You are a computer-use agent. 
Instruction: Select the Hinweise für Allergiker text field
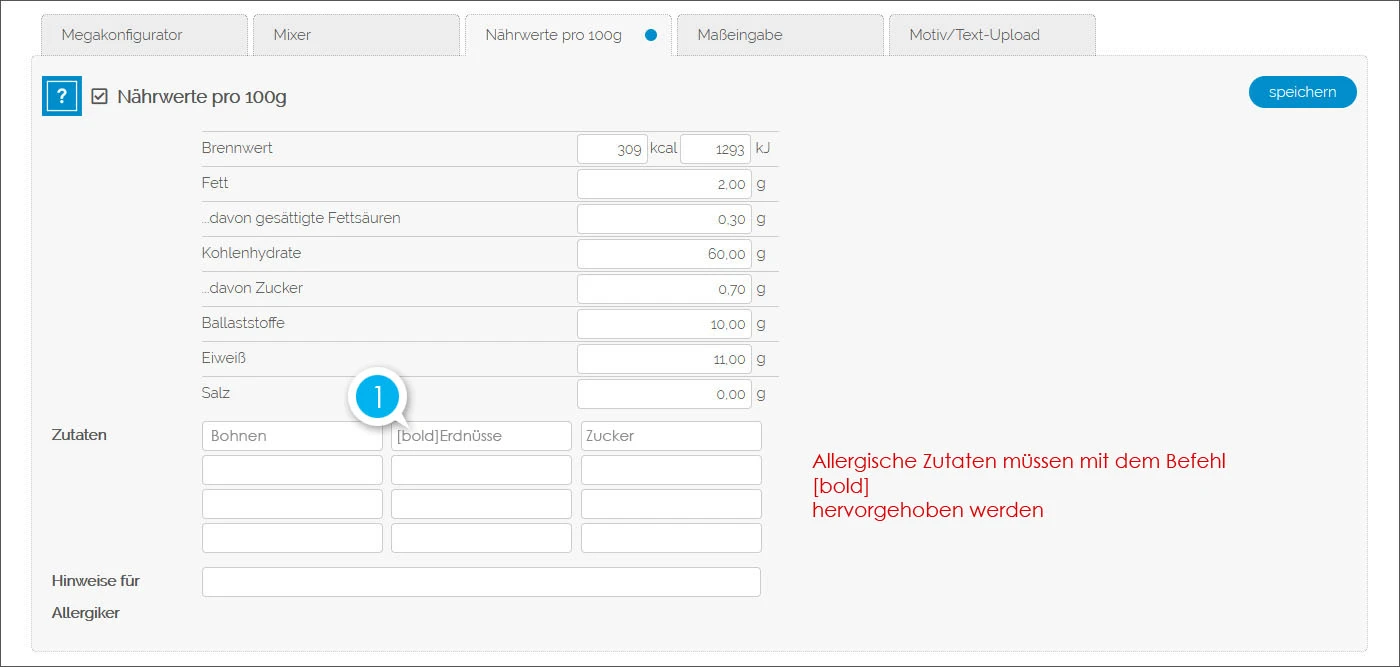tap(481, 581)
